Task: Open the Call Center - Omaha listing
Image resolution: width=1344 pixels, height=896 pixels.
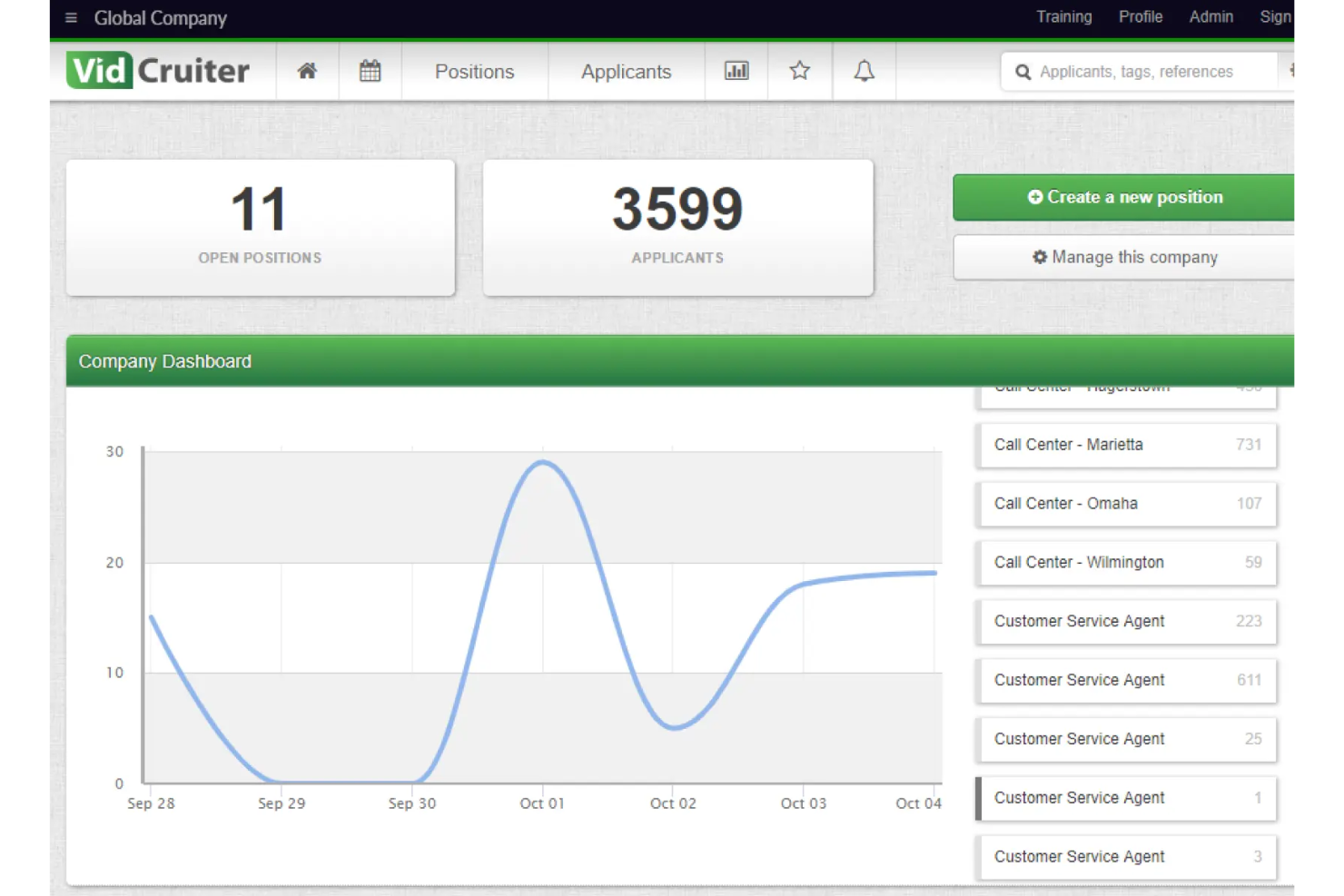Action: 1126,504
